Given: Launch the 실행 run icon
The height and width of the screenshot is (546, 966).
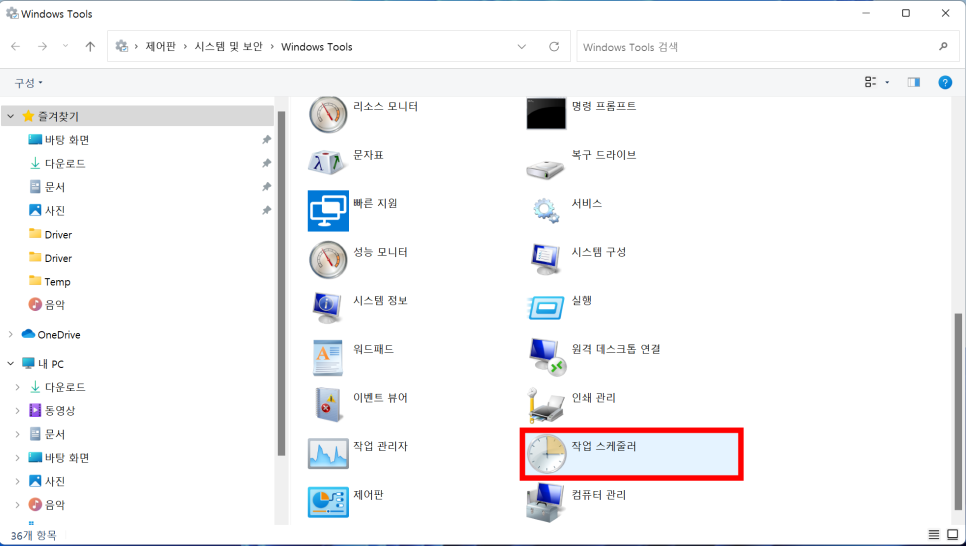Looking at the screenshot, I should (x=546, y=308).
